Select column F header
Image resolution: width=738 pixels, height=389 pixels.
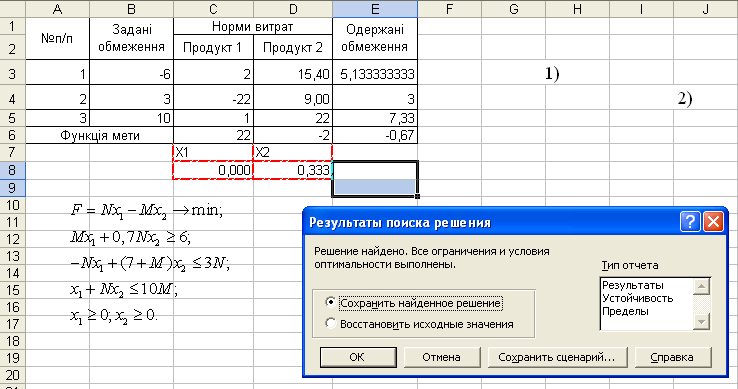click(449, 9)
